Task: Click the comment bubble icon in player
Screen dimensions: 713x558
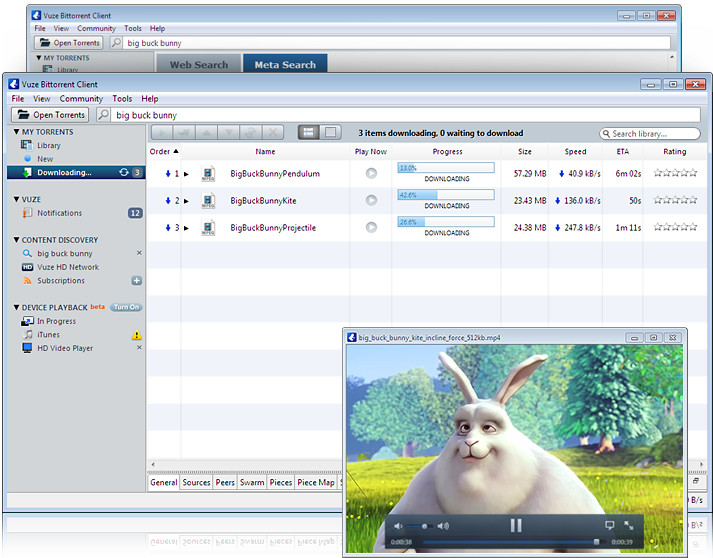Action: pos(609,525)
